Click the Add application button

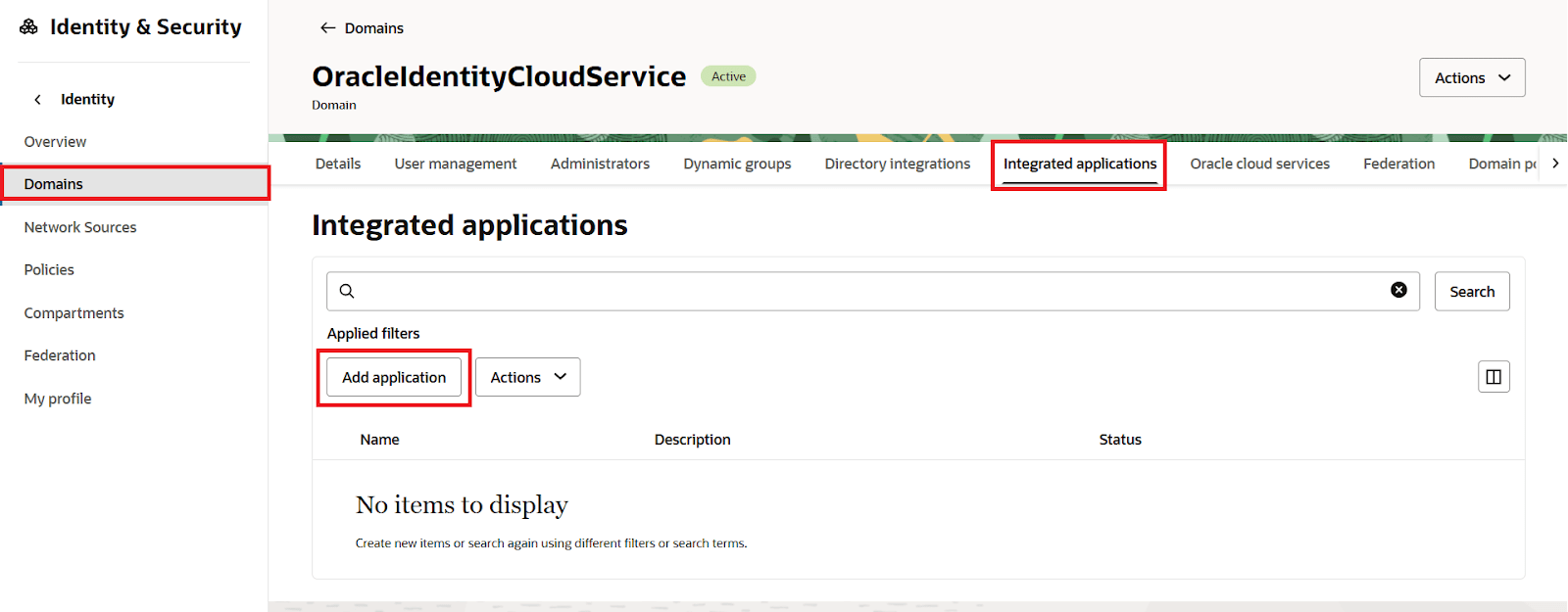[x=394, y=377]
